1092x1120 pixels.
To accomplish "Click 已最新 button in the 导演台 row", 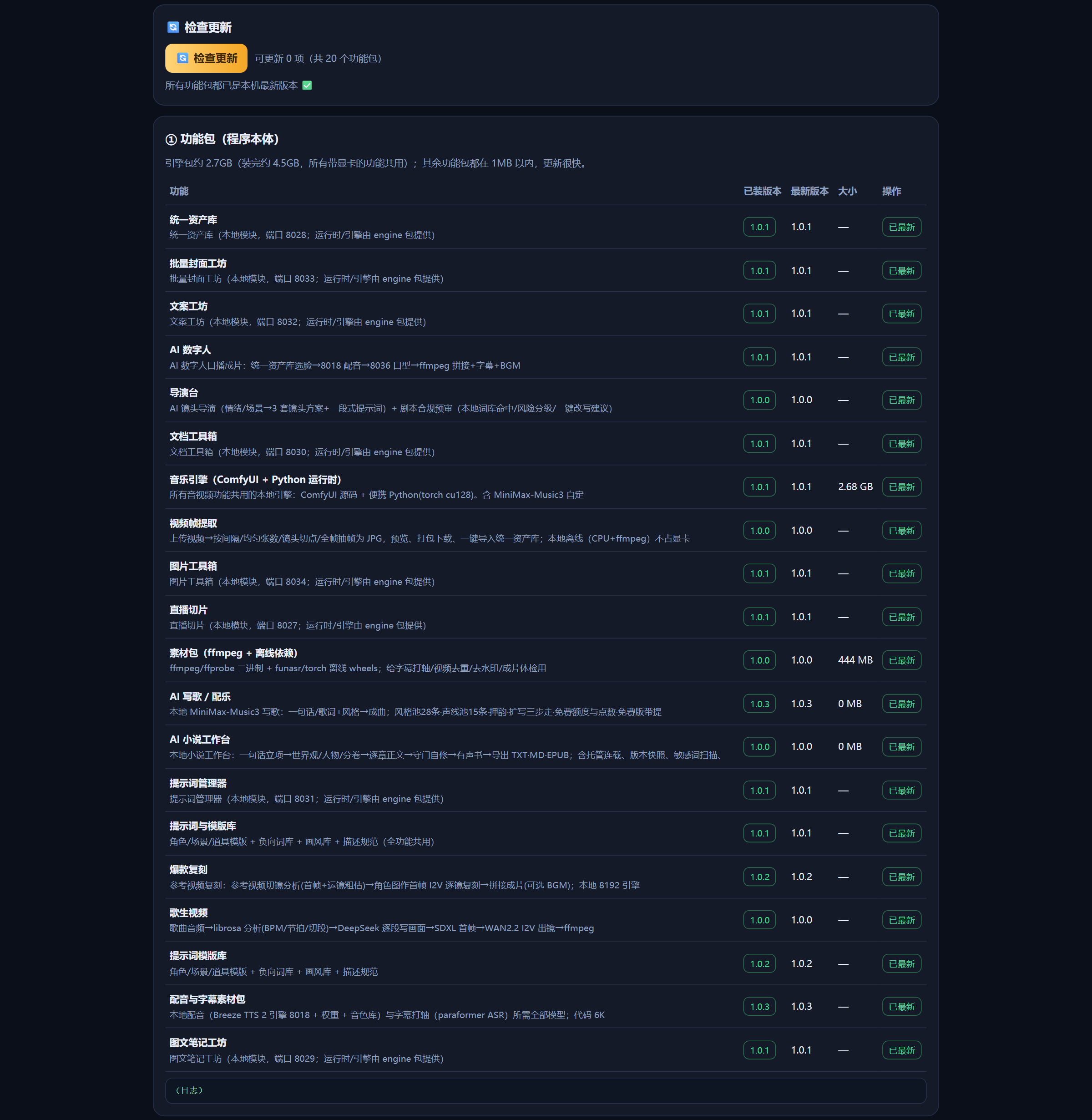I will click(x=901, y=400).
